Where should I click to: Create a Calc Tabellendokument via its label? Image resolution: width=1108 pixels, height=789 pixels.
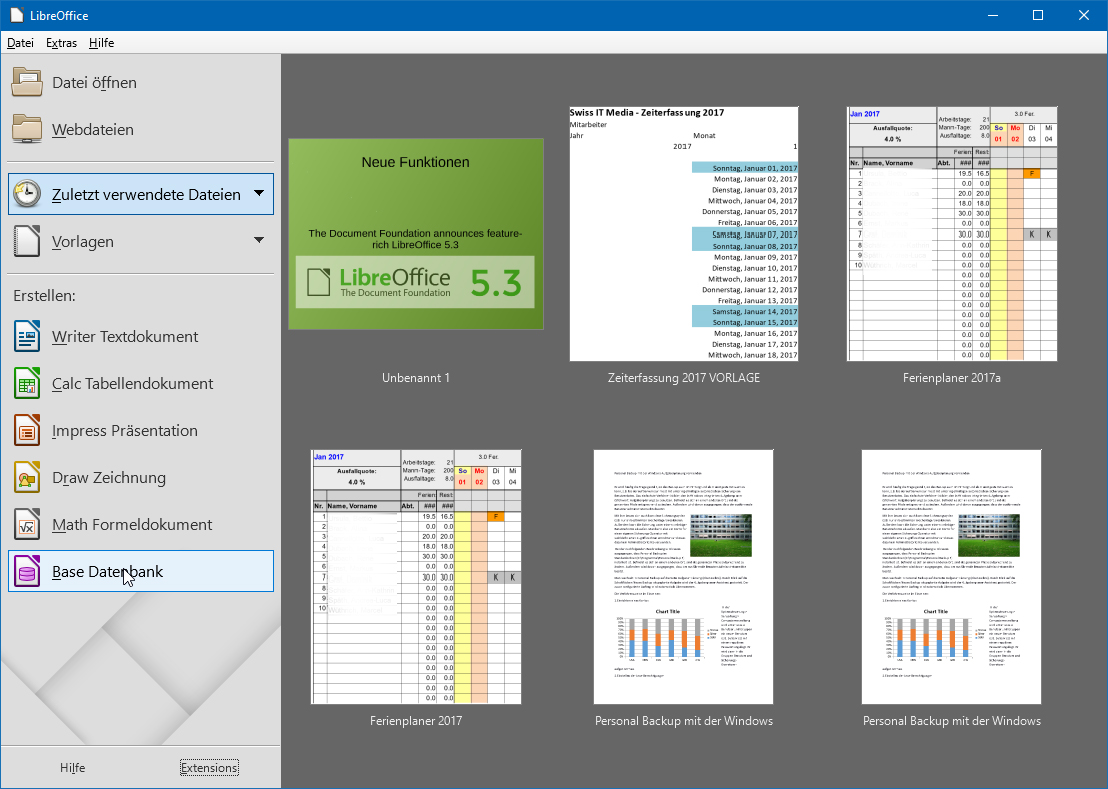[133, 384]
